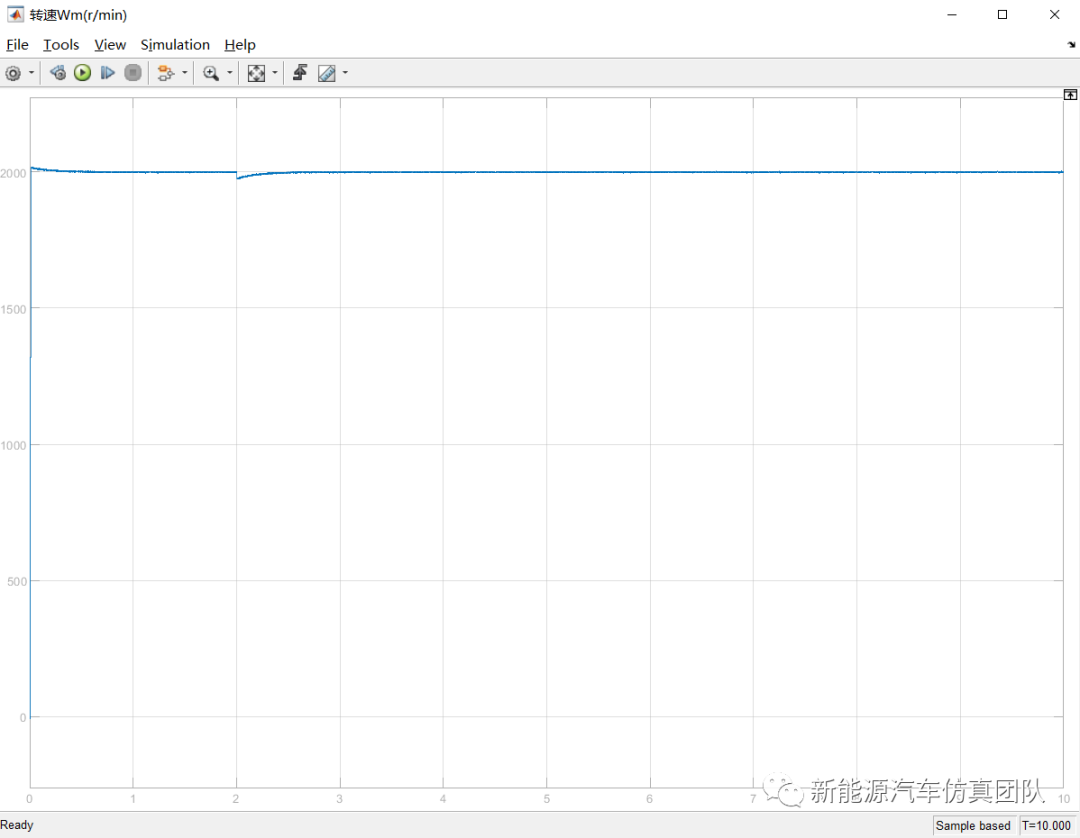Open the Tools menu
Image resolution: width=1080 pixels, height=838 pixels.
pyautogui.click(x=61, y=45)
